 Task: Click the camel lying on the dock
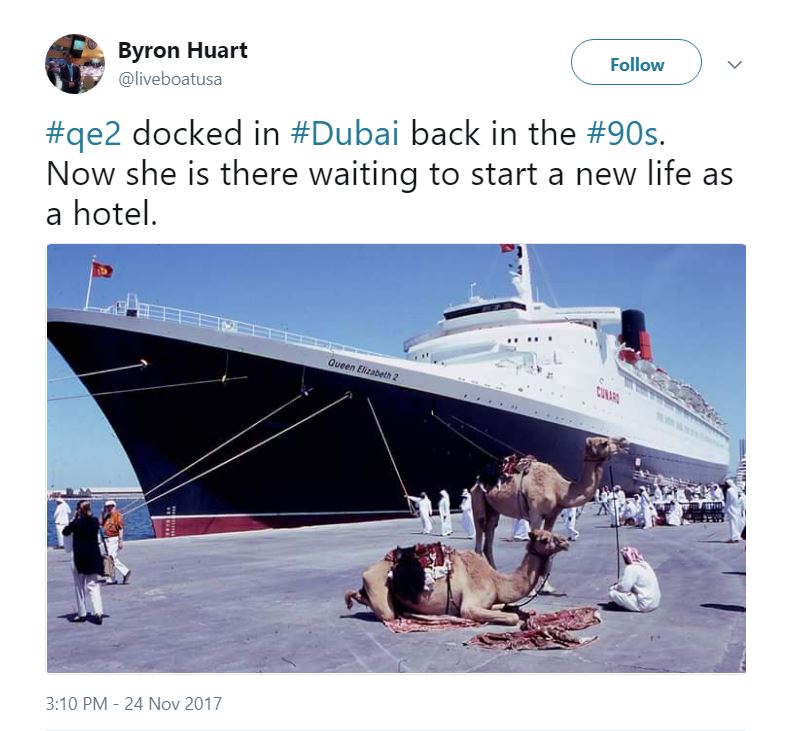[457, 578]
